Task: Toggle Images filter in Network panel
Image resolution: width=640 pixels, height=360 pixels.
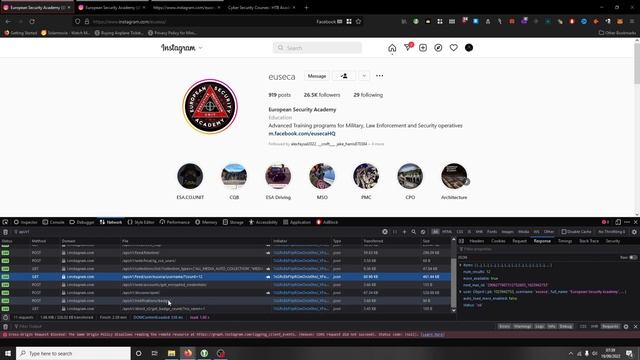Action: coord(507,232)
